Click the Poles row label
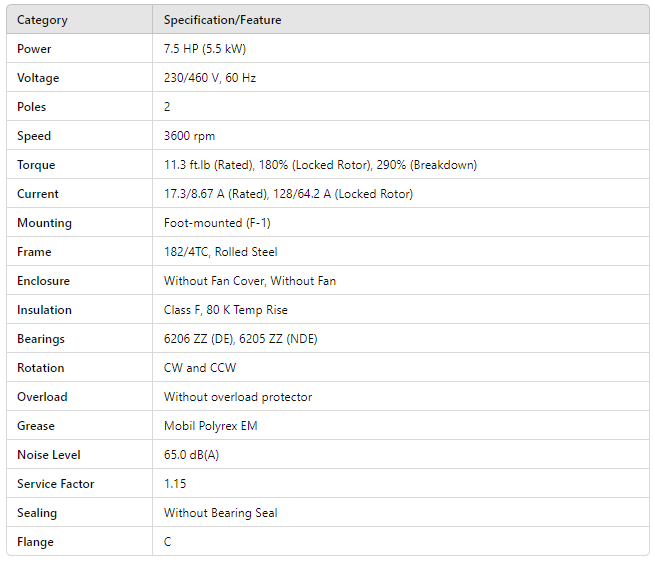The image size is (655, 563). (x=32, y=107)
